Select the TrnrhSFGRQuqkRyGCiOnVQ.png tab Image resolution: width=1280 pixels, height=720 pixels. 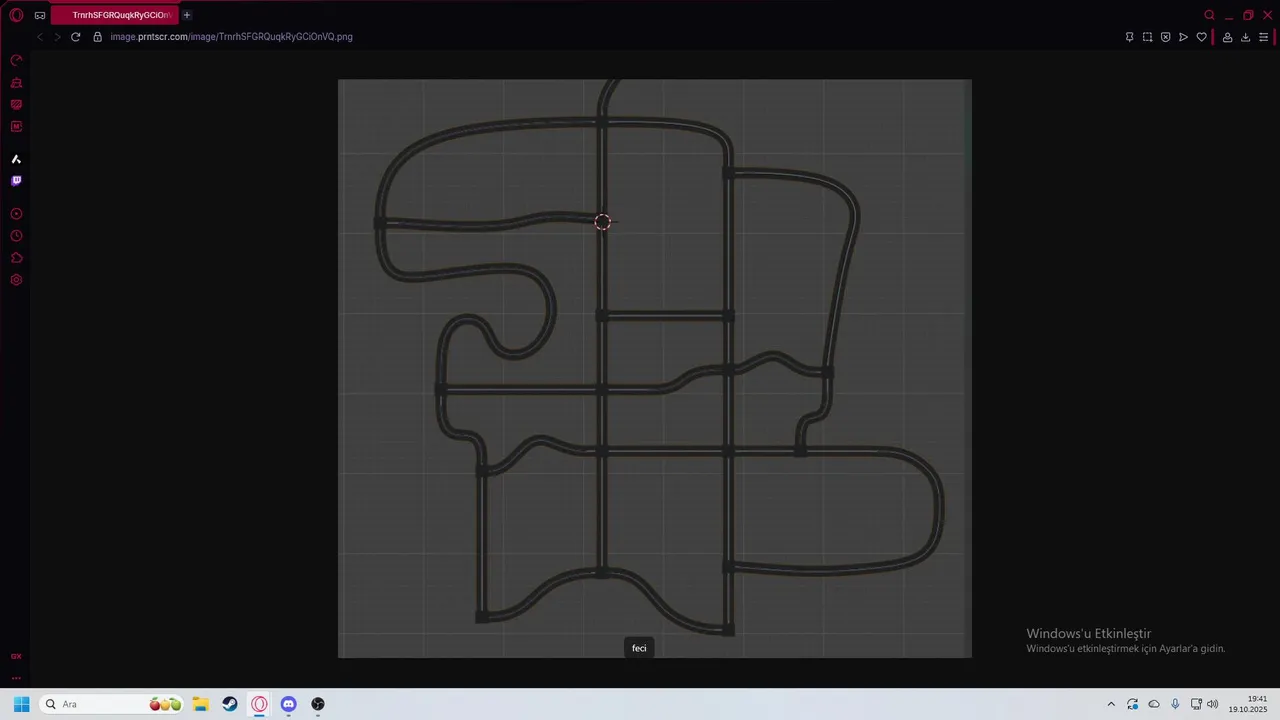click(115, 15)
